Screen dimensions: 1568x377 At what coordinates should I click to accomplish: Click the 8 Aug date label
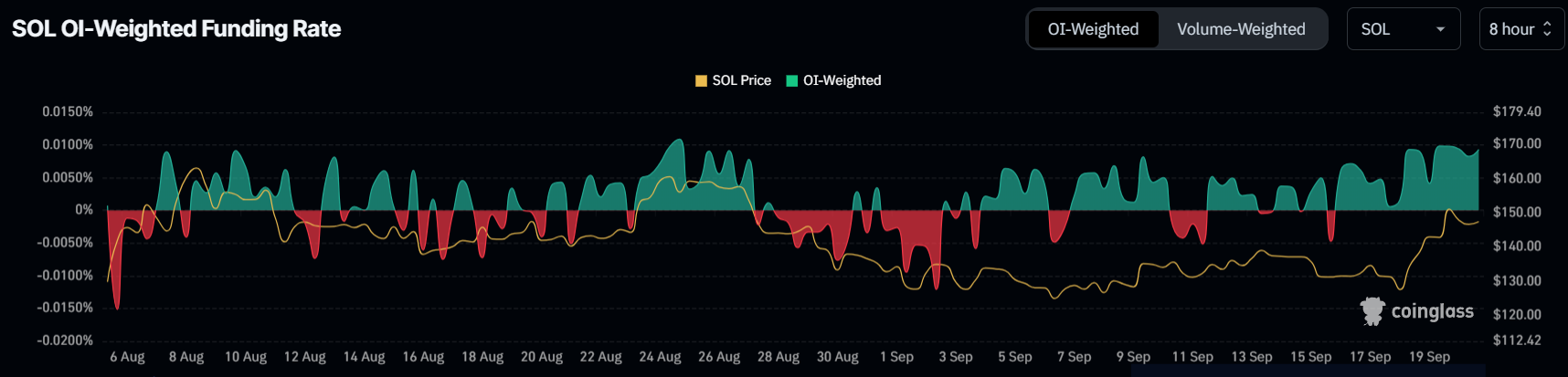coord(186,357)
